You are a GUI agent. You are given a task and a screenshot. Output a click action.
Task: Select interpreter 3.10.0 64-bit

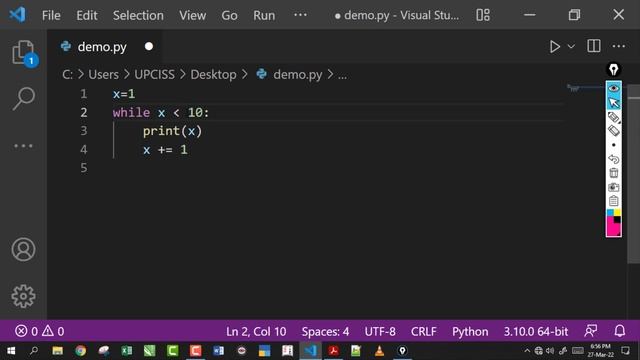coord(536,331)
